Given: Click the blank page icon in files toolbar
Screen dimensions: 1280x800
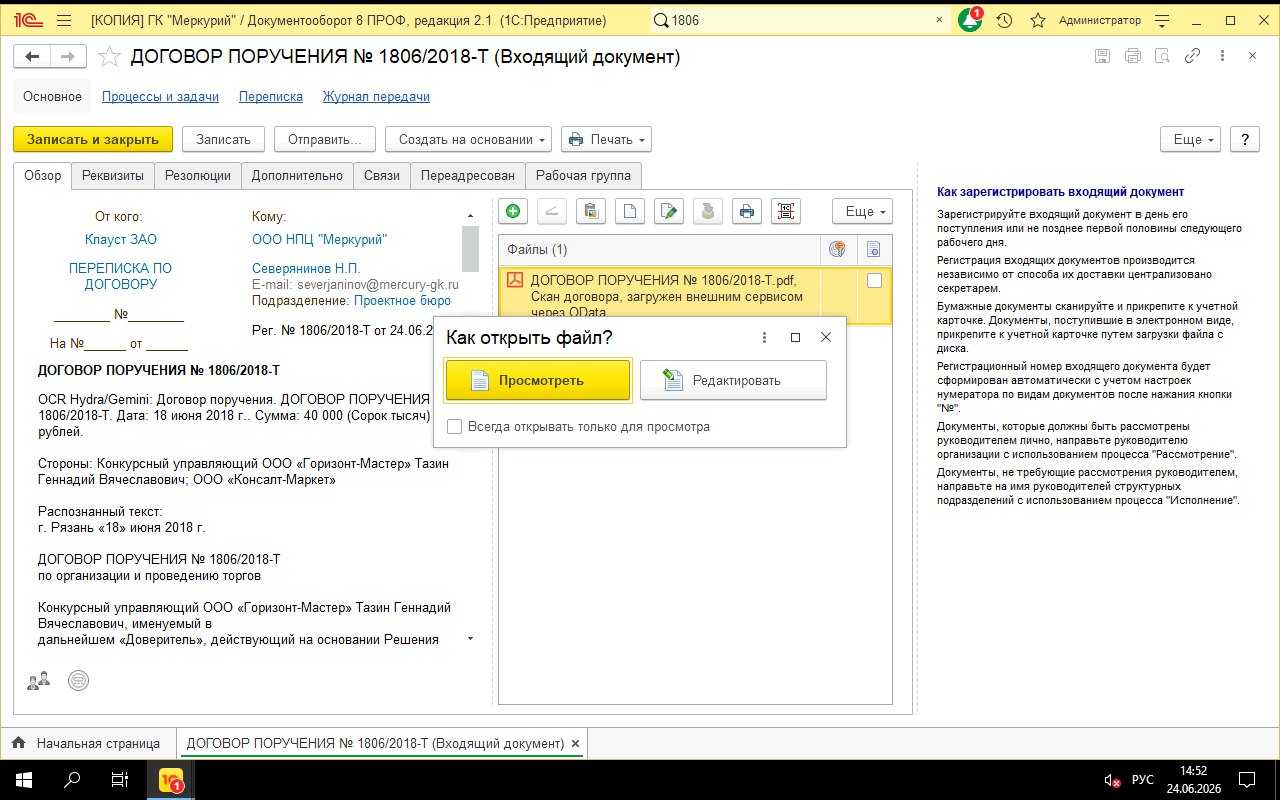Looking at the screenshot, I should (629, 211).
